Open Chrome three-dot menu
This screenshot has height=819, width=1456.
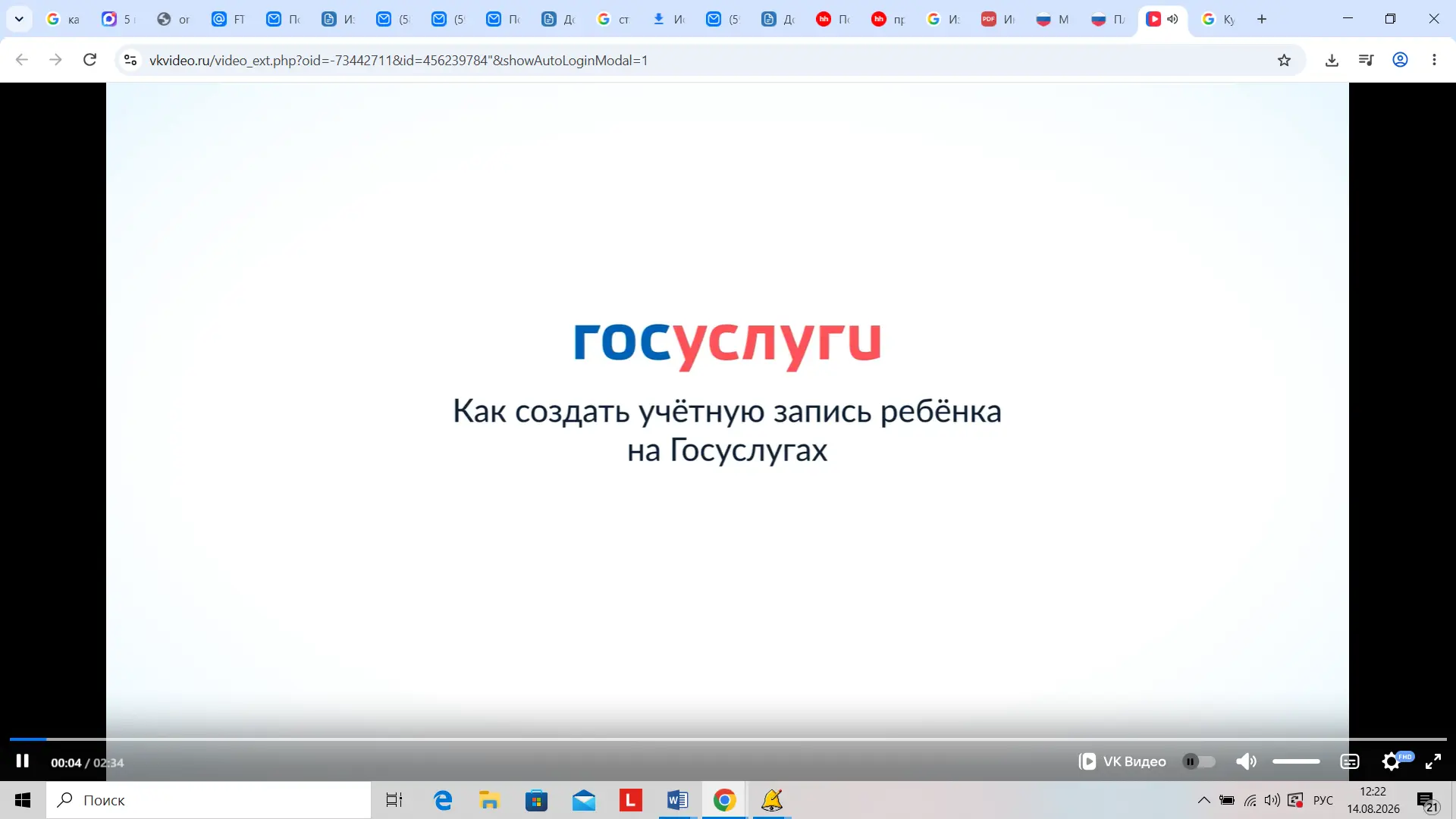[1434, 60]
